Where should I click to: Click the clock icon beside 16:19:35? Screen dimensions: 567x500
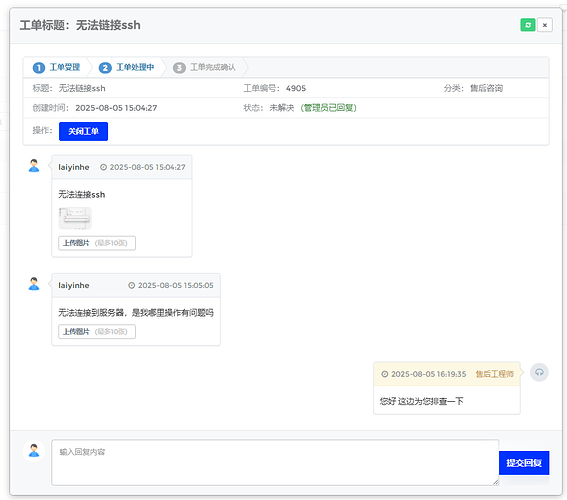click(x=385, y=374)
